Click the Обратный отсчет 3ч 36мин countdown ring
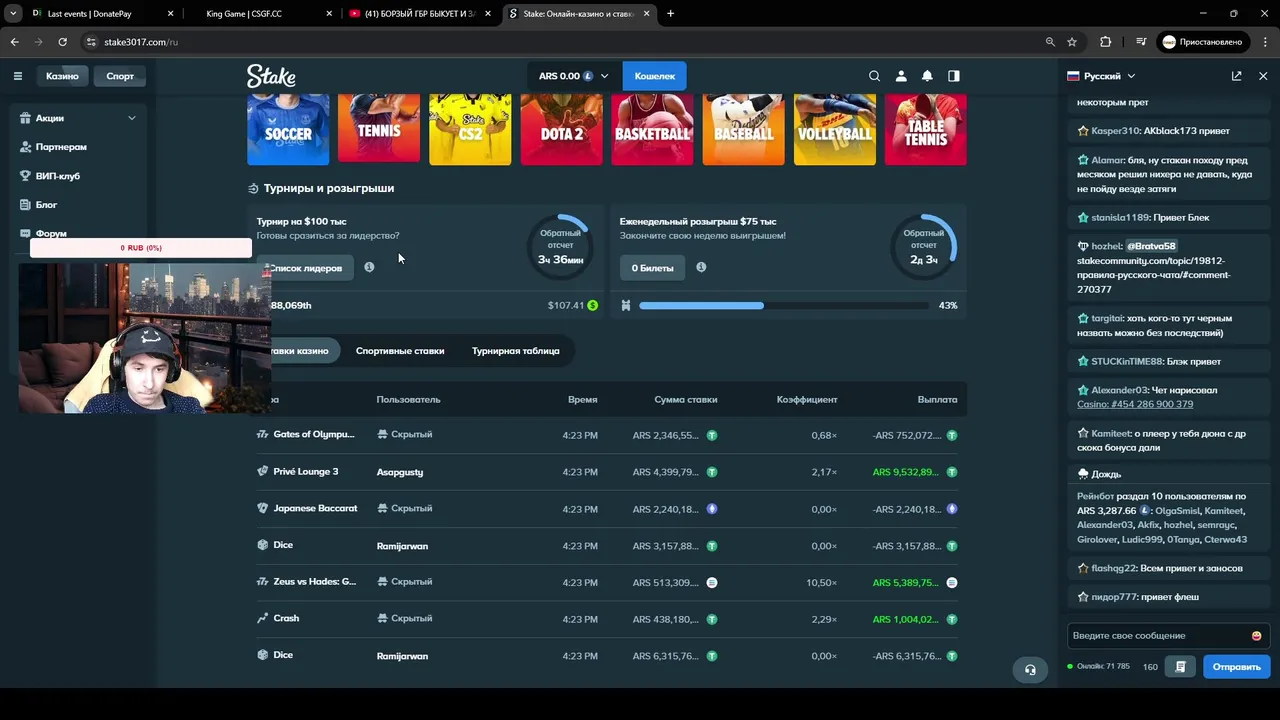This screenshot has height=720, width=1280. coord(560,246)
